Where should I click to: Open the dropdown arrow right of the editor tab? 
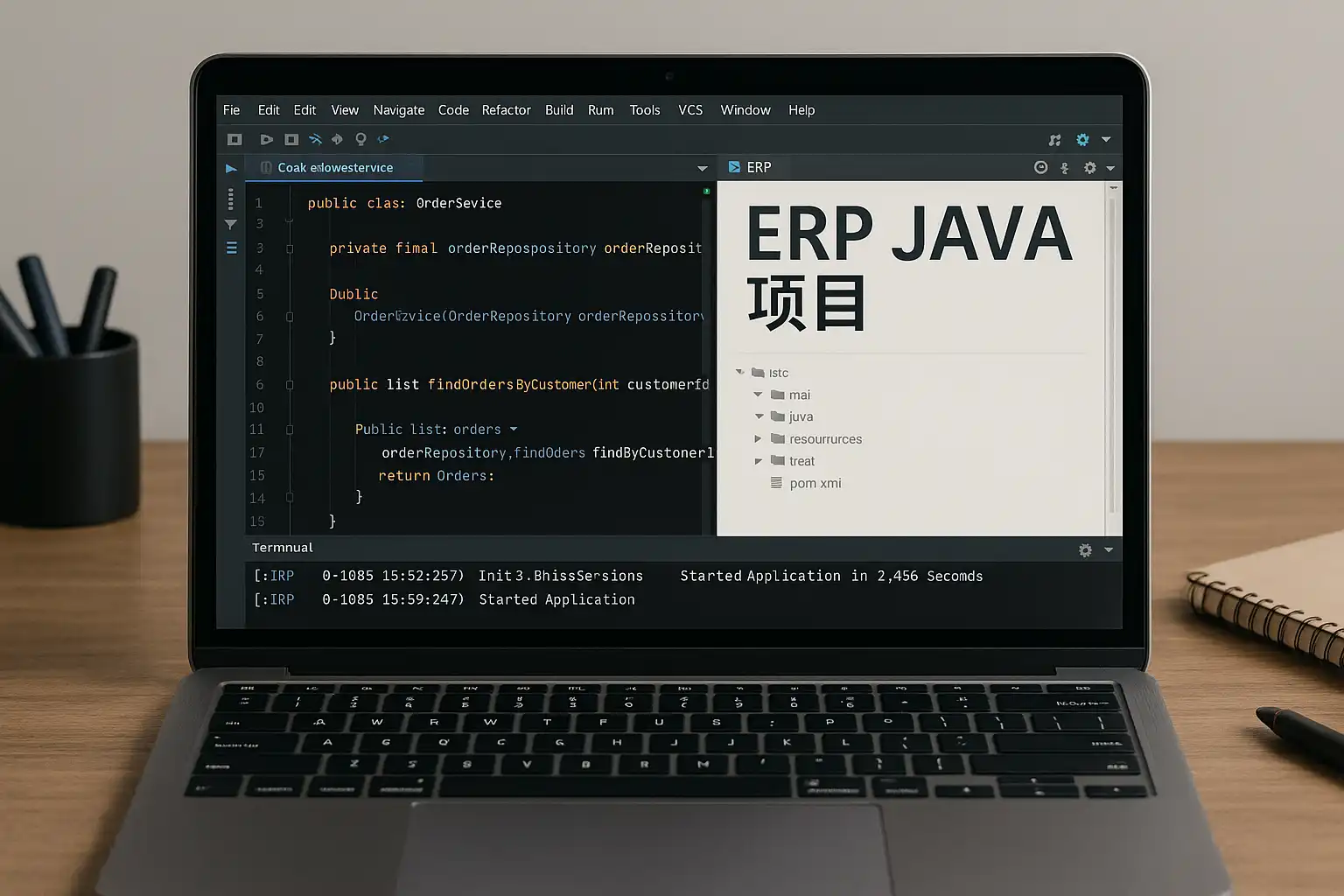(x=702, y=168)
